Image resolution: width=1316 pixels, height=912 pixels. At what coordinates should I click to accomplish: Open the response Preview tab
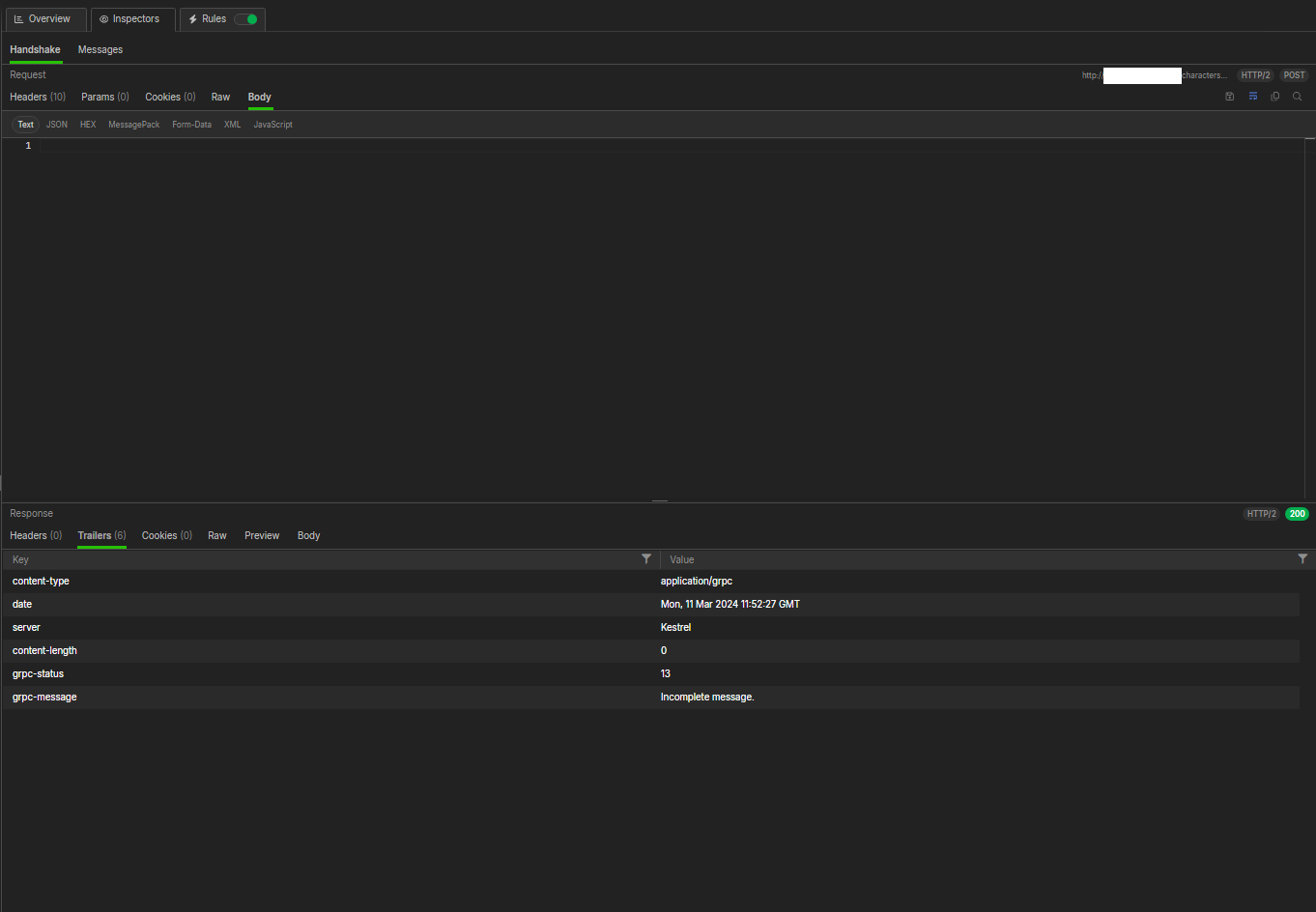tap(262, 535)
